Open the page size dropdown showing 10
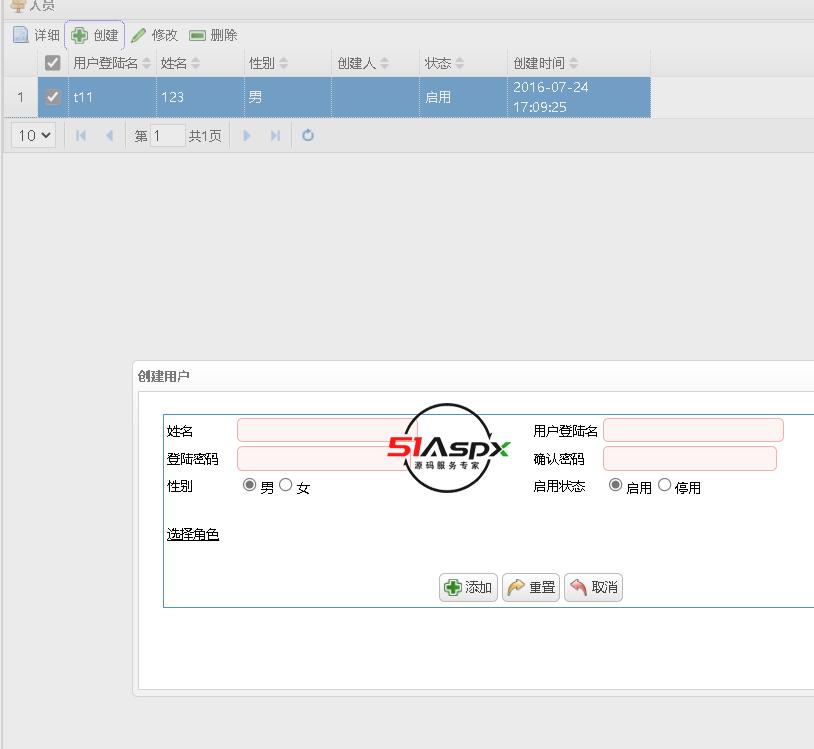The width and height of the screenshot is (814, 749). tap(33, 135)
